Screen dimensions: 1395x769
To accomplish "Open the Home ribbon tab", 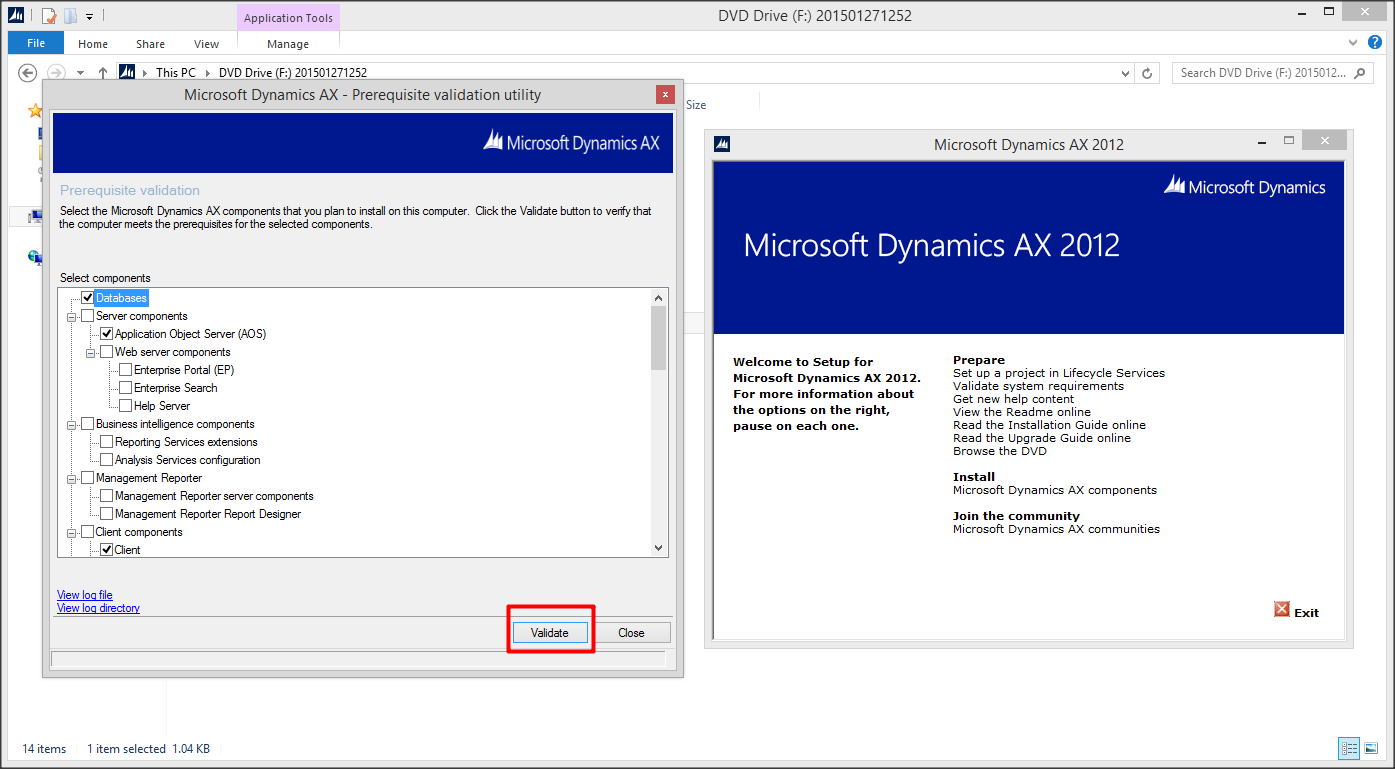I will [93, 44].
